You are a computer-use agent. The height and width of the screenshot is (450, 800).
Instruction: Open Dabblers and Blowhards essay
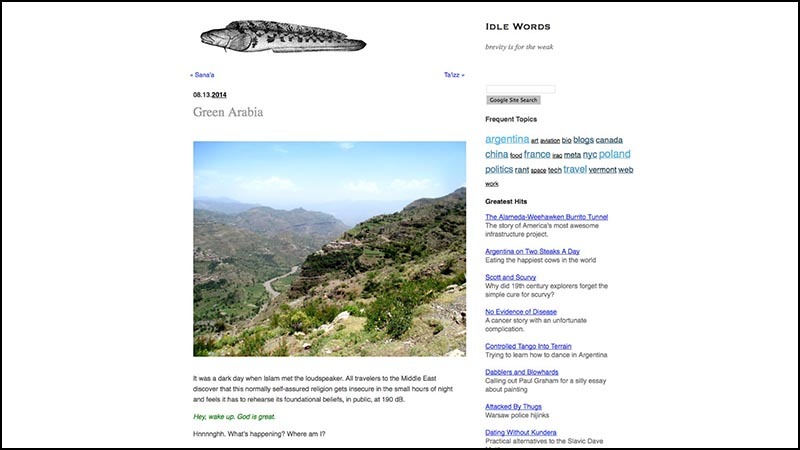(x=521, y=372)
